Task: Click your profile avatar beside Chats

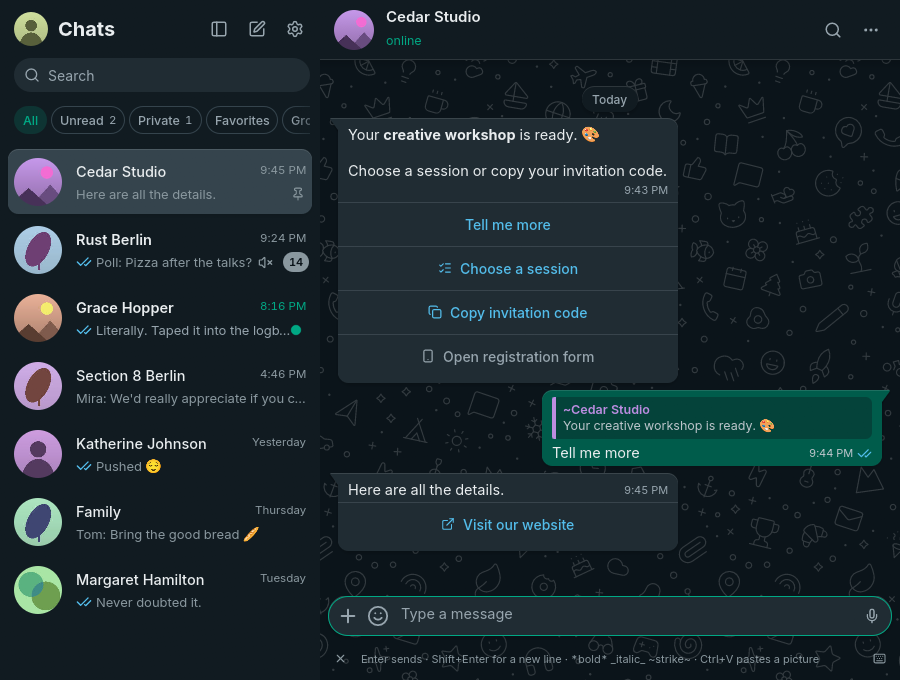Action: tap(31, 29)
